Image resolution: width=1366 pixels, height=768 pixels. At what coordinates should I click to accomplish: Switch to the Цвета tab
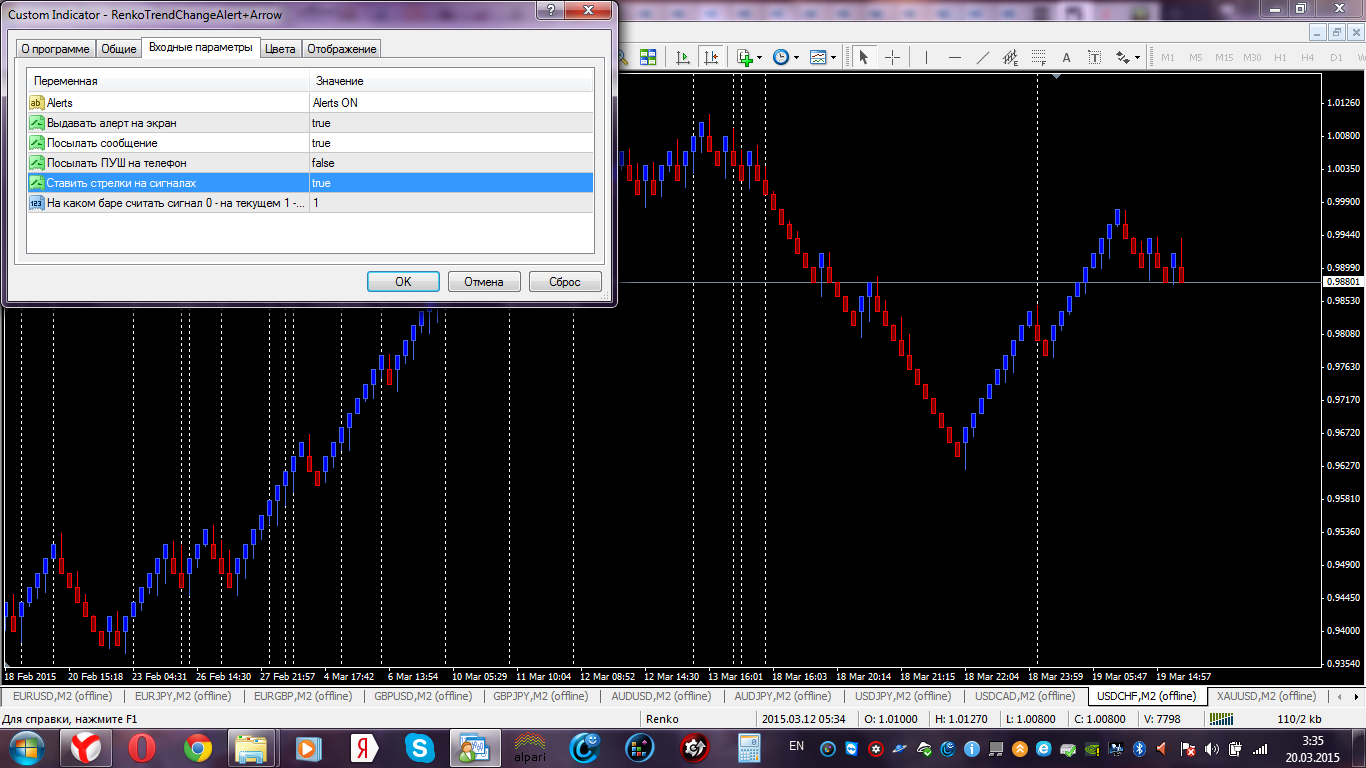281,49
